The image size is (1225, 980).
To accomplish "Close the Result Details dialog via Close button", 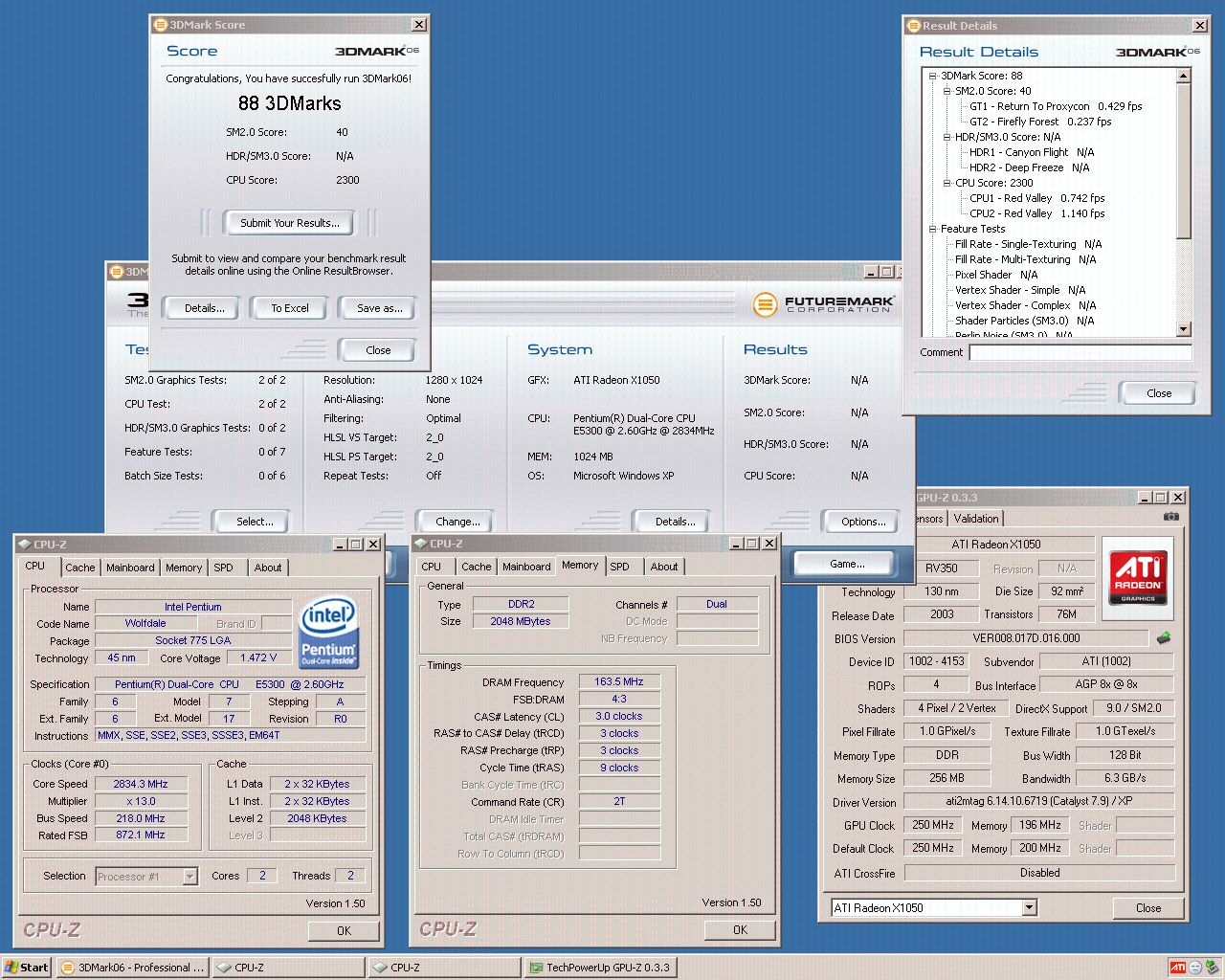I will [x=1159, y=393].
